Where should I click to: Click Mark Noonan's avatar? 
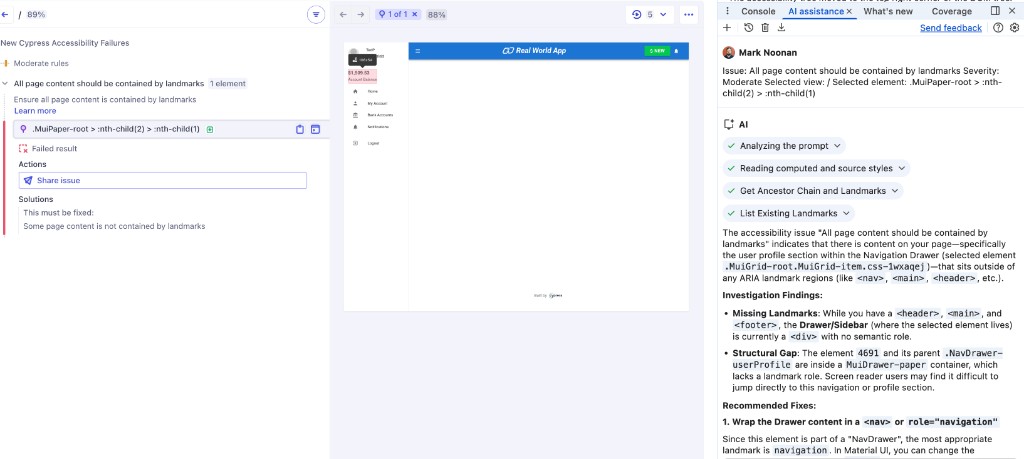[729, 52]
